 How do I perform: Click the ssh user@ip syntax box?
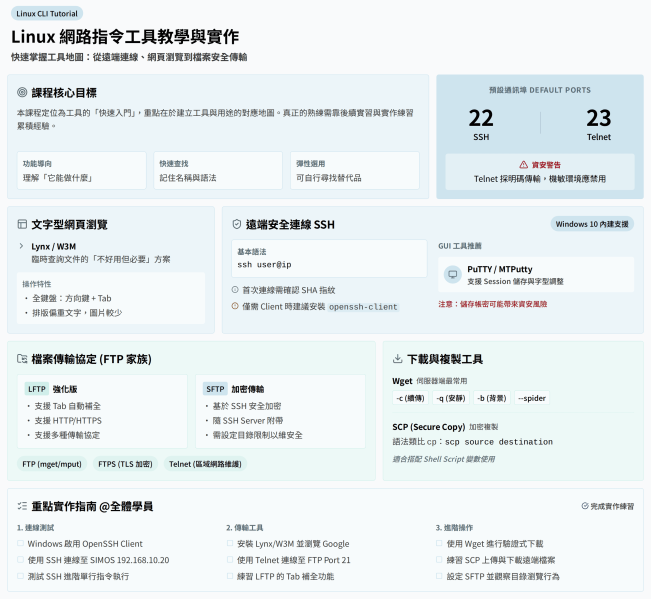(329, 259)
